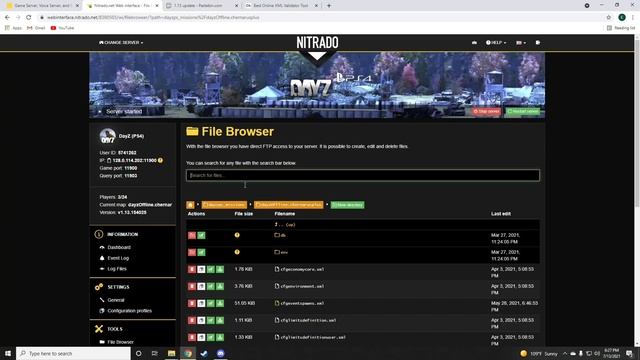This screenshot has width=640, height=360.
Task: Delete the db folder
Action: coord(192,236)
